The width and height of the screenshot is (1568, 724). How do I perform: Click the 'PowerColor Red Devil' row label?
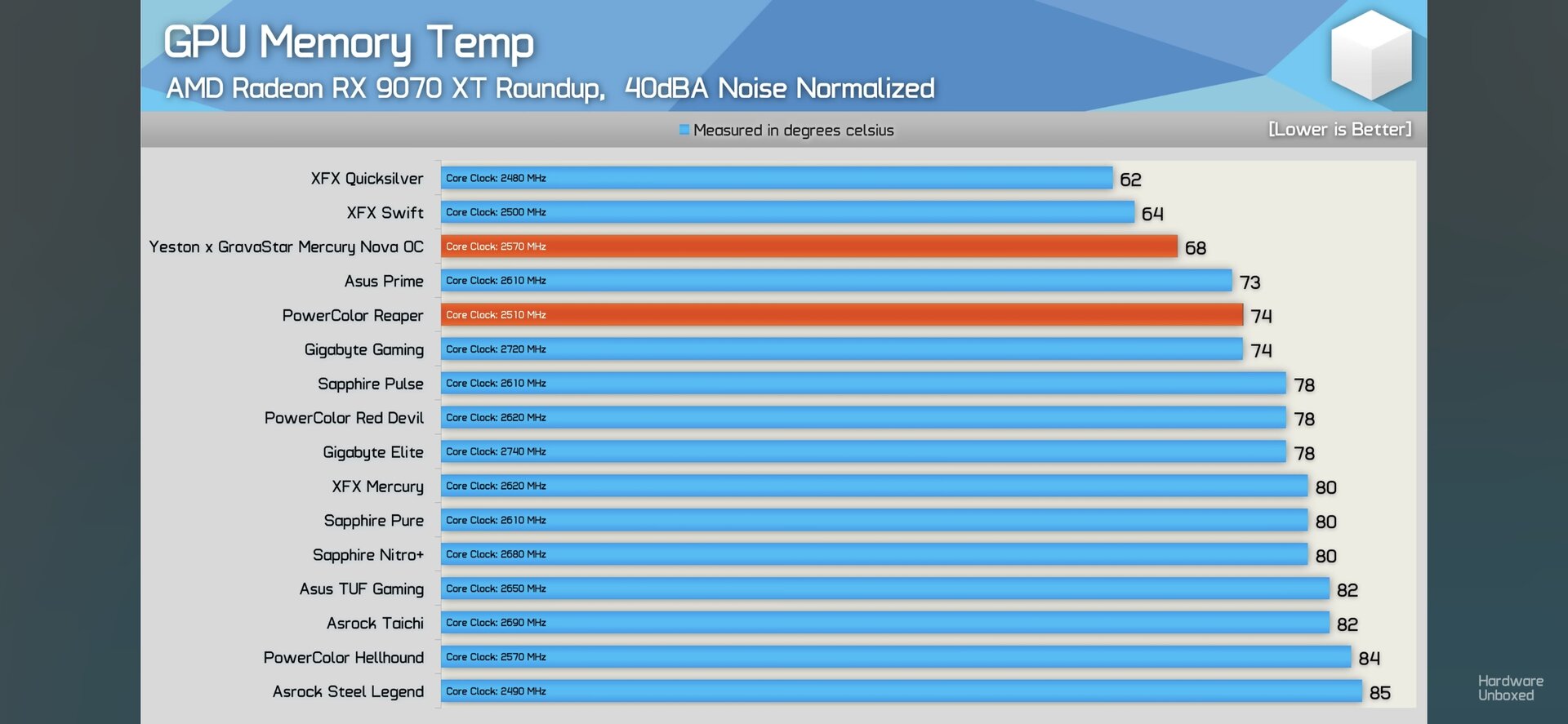(344, 418)
